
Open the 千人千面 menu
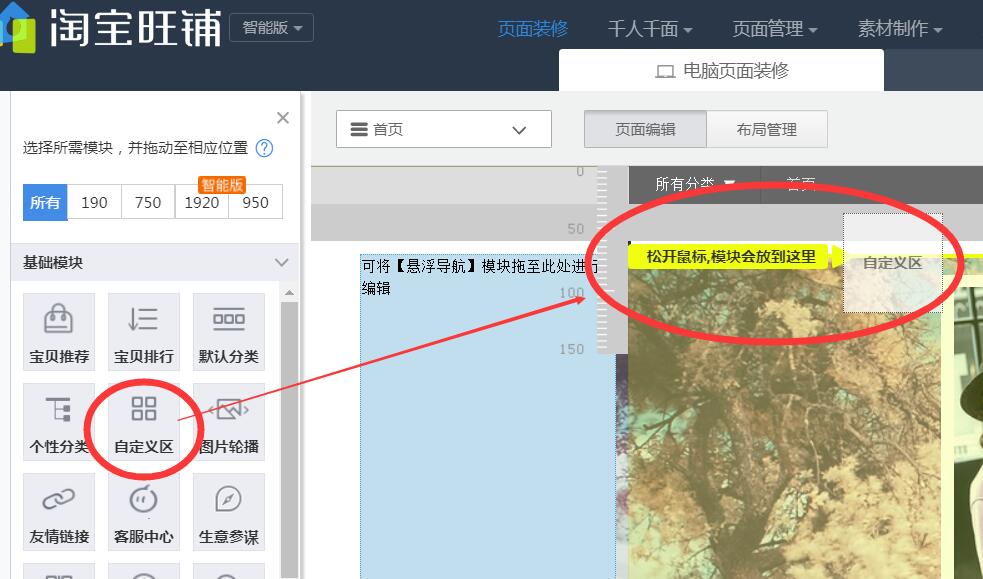(649, 30)
